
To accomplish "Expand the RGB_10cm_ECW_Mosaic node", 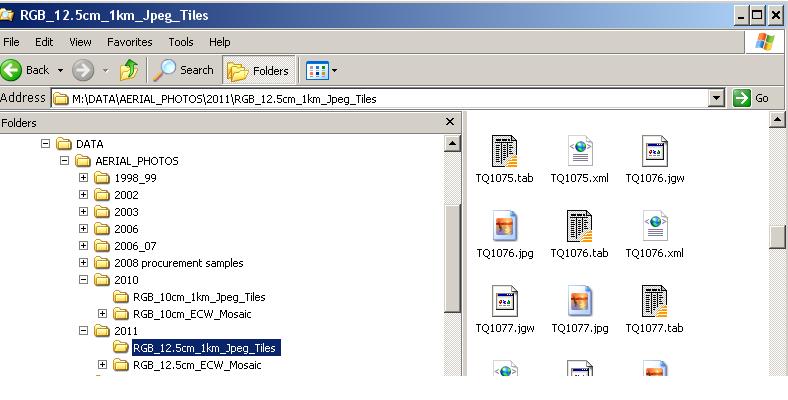I will (x=103, y=314).
